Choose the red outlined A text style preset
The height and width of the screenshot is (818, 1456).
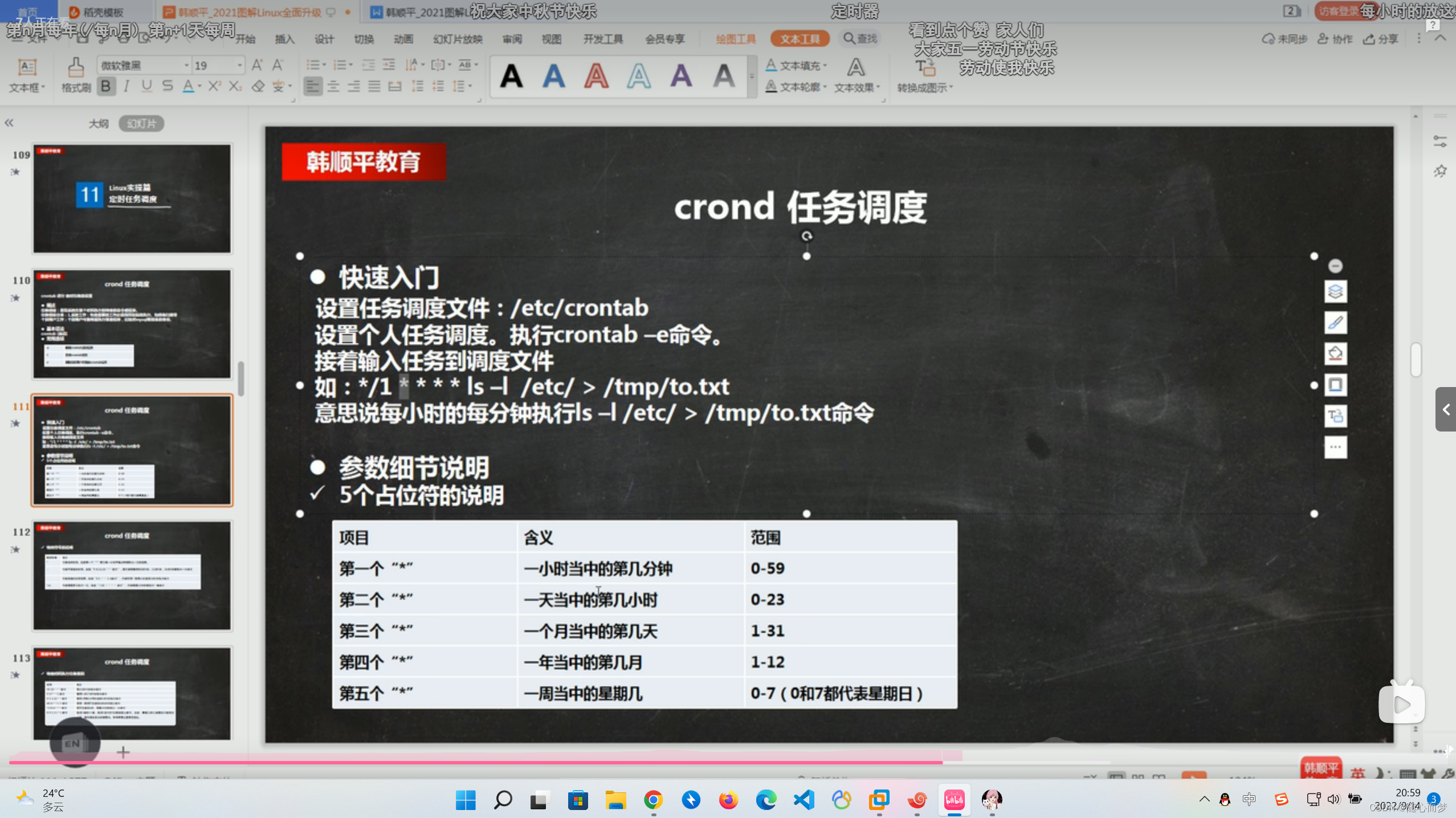[596, 76]
